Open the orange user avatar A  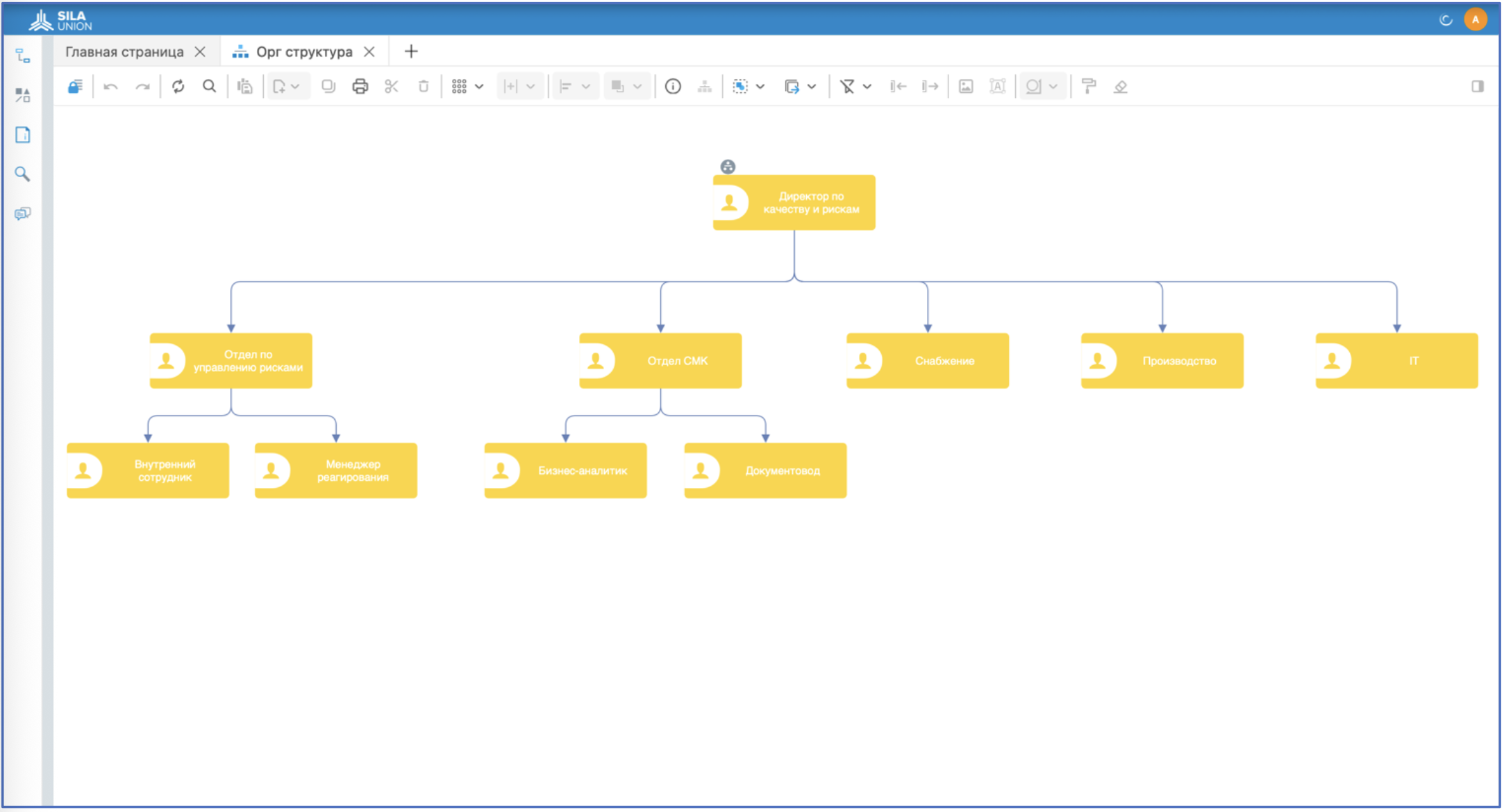point(1476,19)
